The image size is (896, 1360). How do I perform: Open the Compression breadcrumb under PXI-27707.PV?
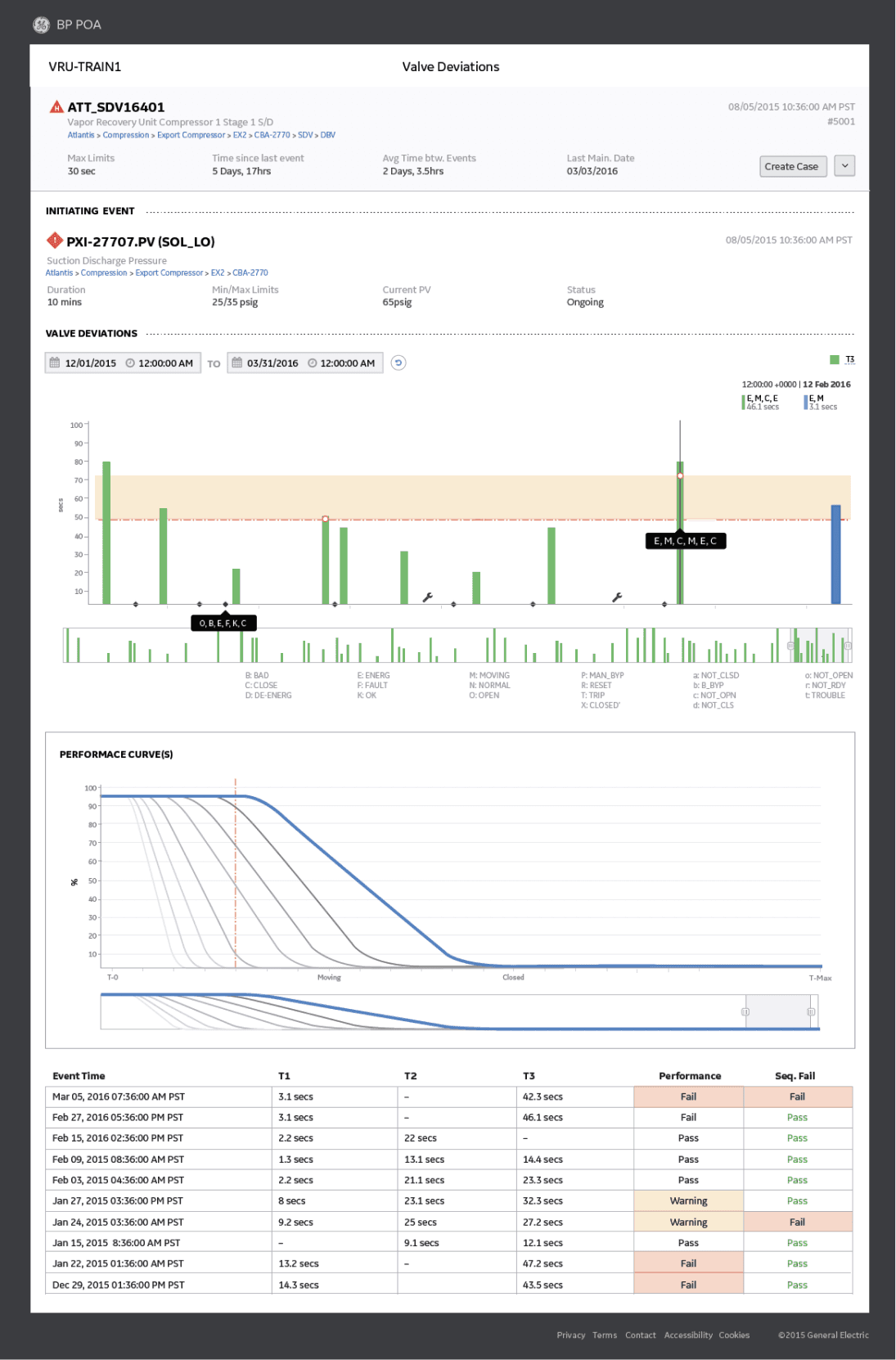[x=104, y=272]
